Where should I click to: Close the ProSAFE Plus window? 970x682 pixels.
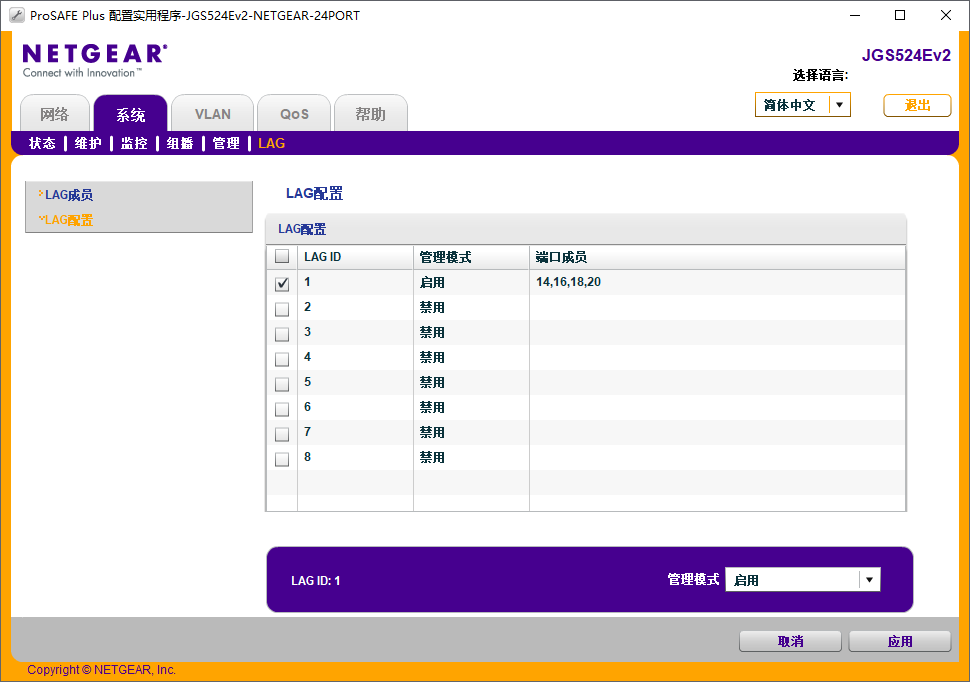[x=946, y=15]
